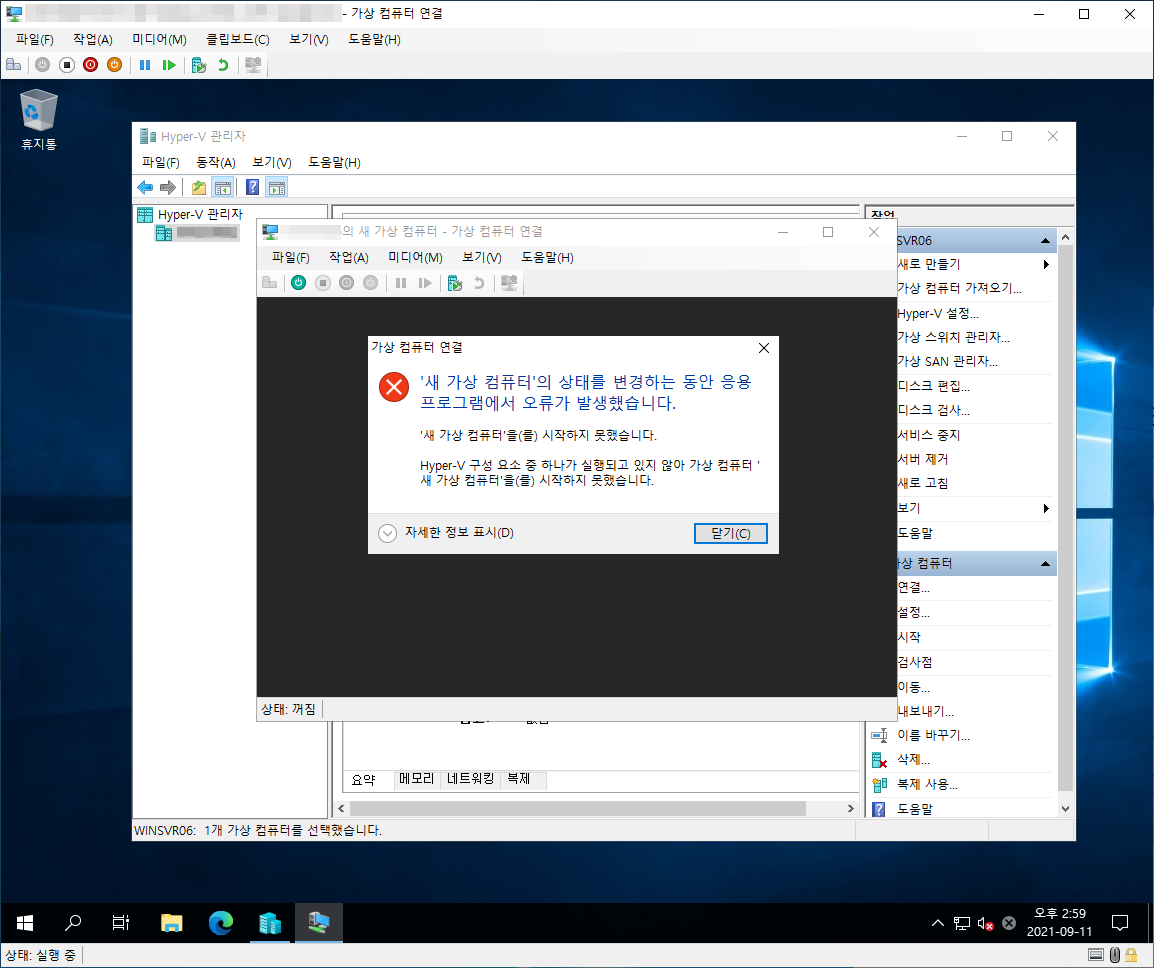This screenshot has width=1154, height=968.
Task: Click Rename icon in Actions pane
Action: 879,735
